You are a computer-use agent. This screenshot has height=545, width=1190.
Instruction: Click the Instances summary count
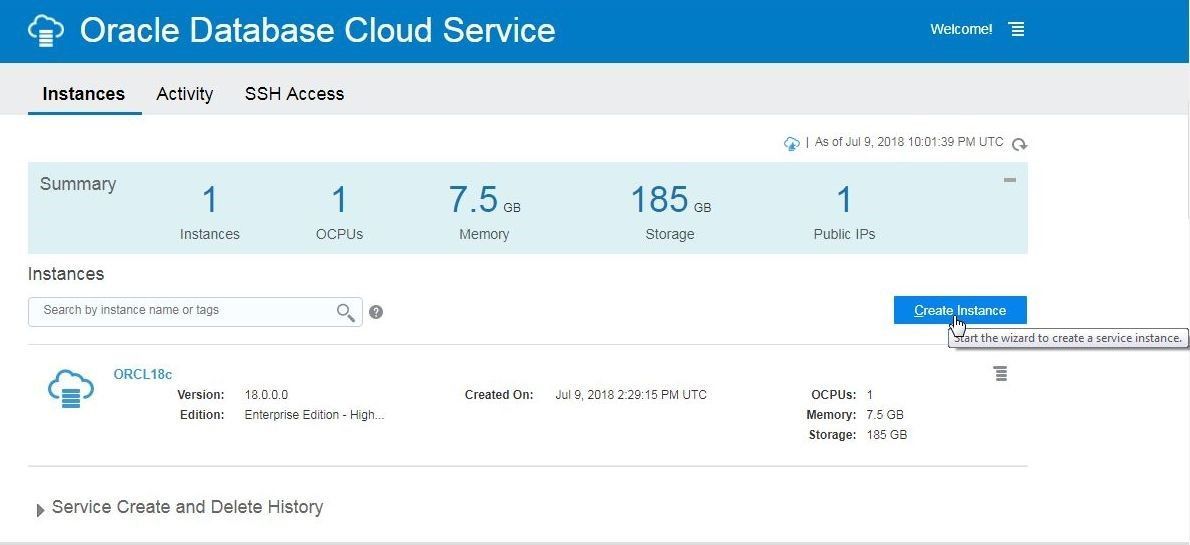tap(209, 200)
